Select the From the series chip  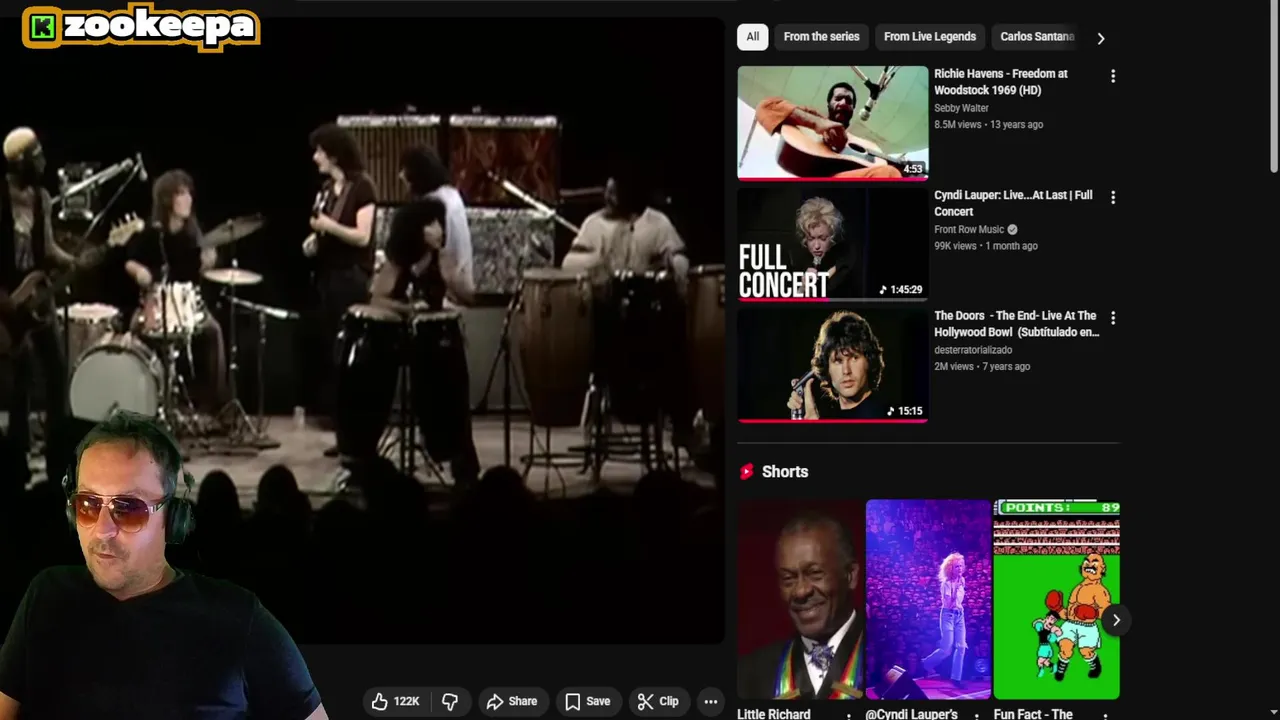pos(822,37)
